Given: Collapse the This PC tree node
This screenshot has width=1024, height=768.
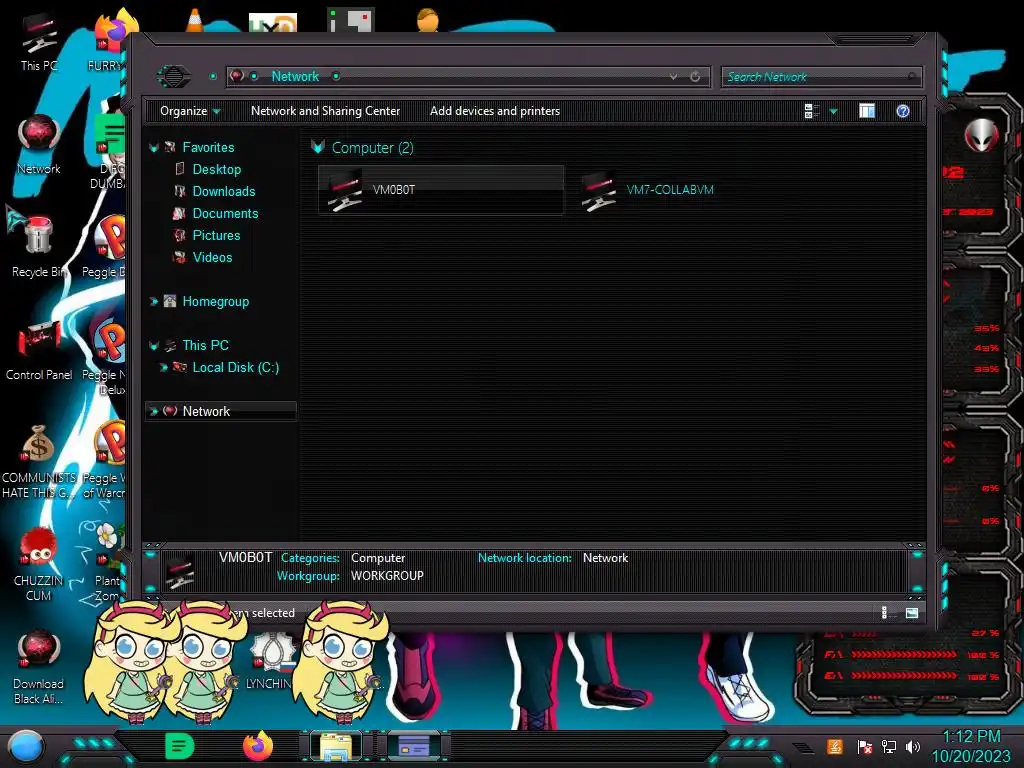Looking at the screenshot, I should tap(154, 345).
